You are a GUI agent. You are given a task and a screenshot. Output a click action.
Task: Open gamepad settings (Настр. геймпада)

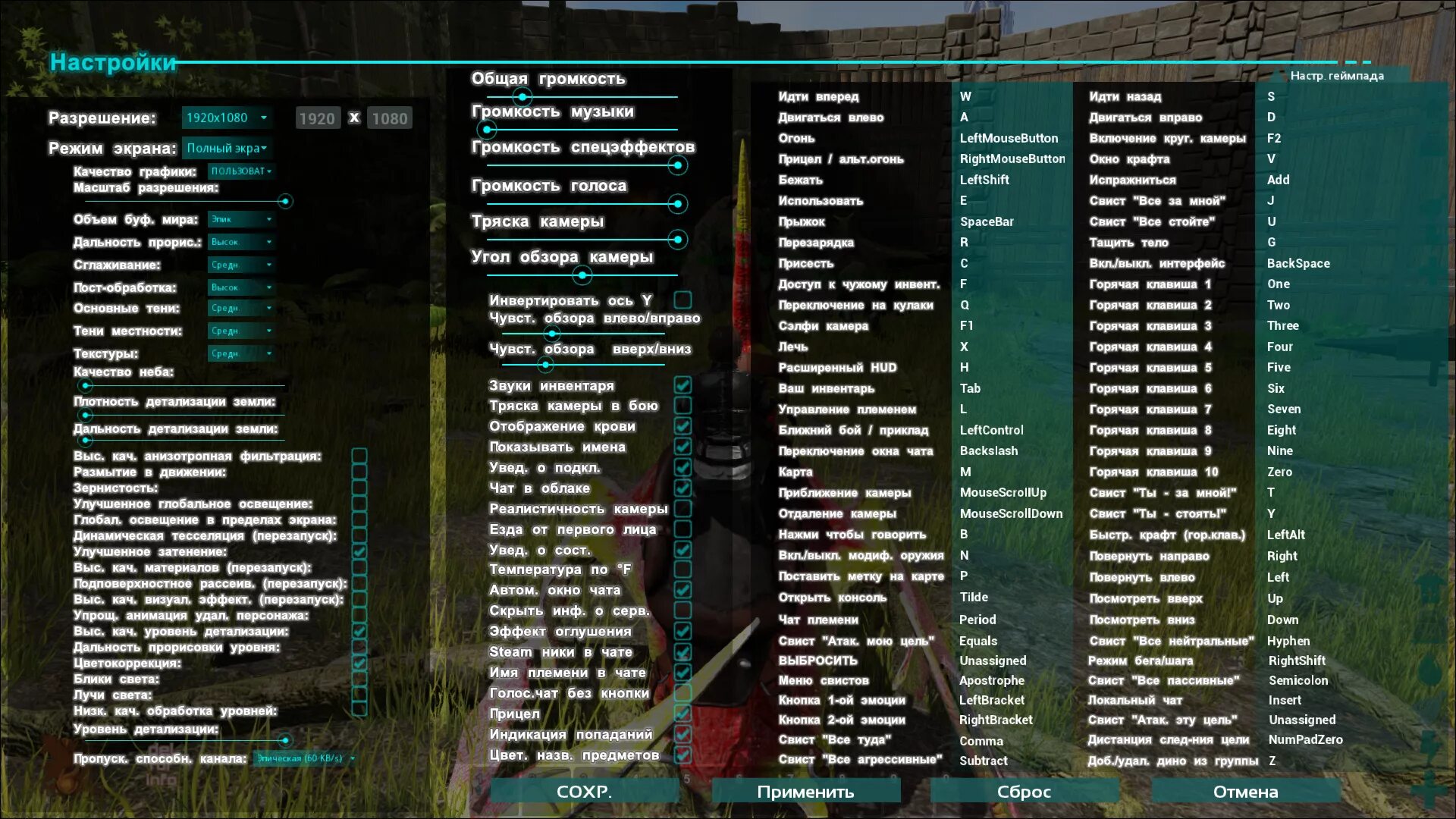click(x=1338, y=76)
